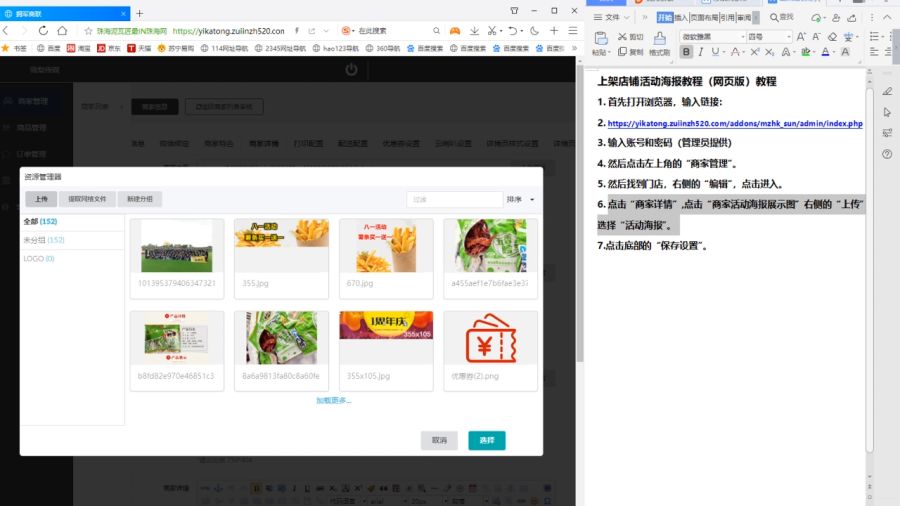Screen dimensions: 900x506
Task: Switch to the WPS 引用 tab
Action: click(x=728, y=17)
